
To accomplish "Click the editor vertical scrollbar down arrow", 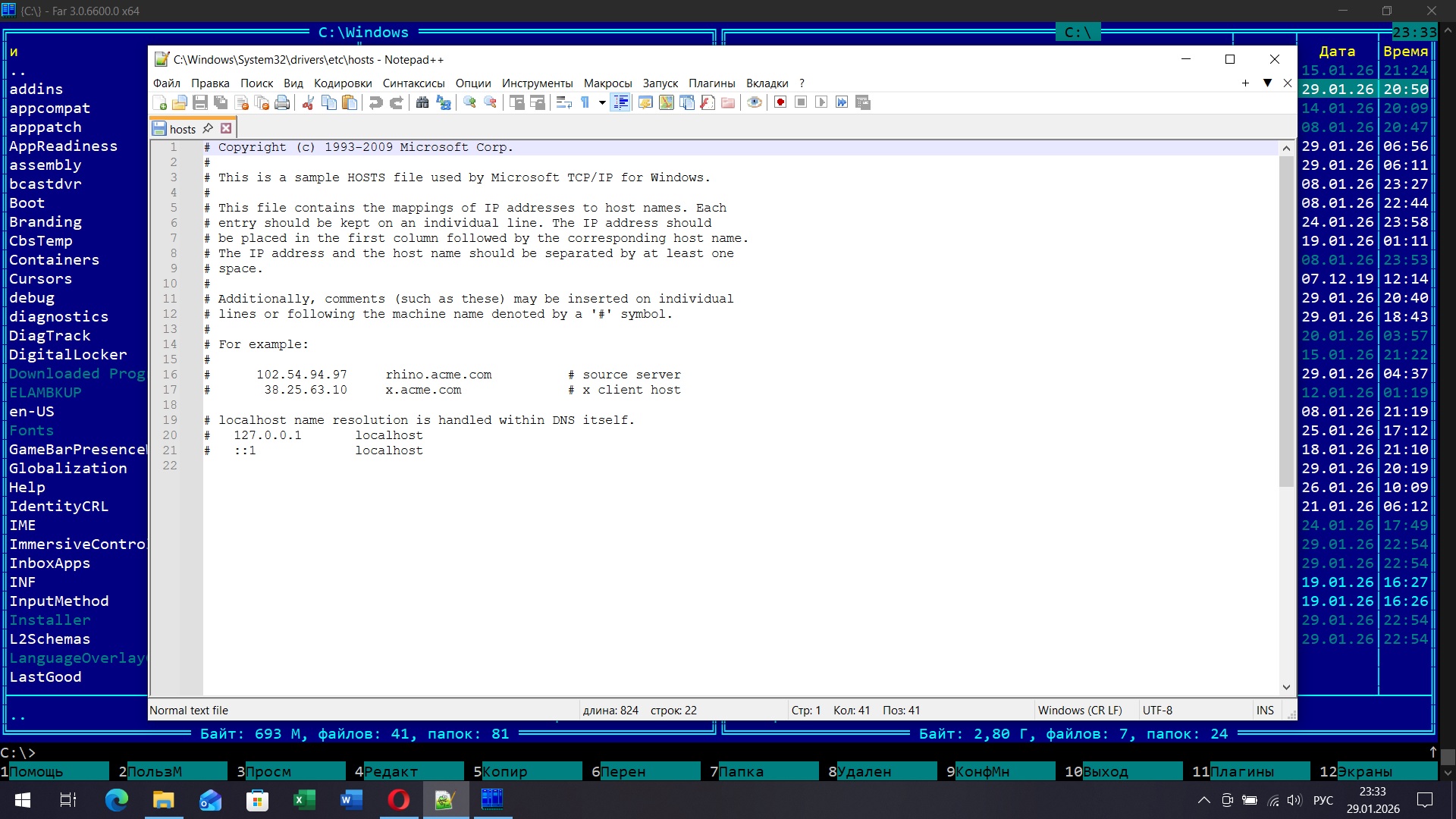I will pyautogui.click(x=1286, y=687).
